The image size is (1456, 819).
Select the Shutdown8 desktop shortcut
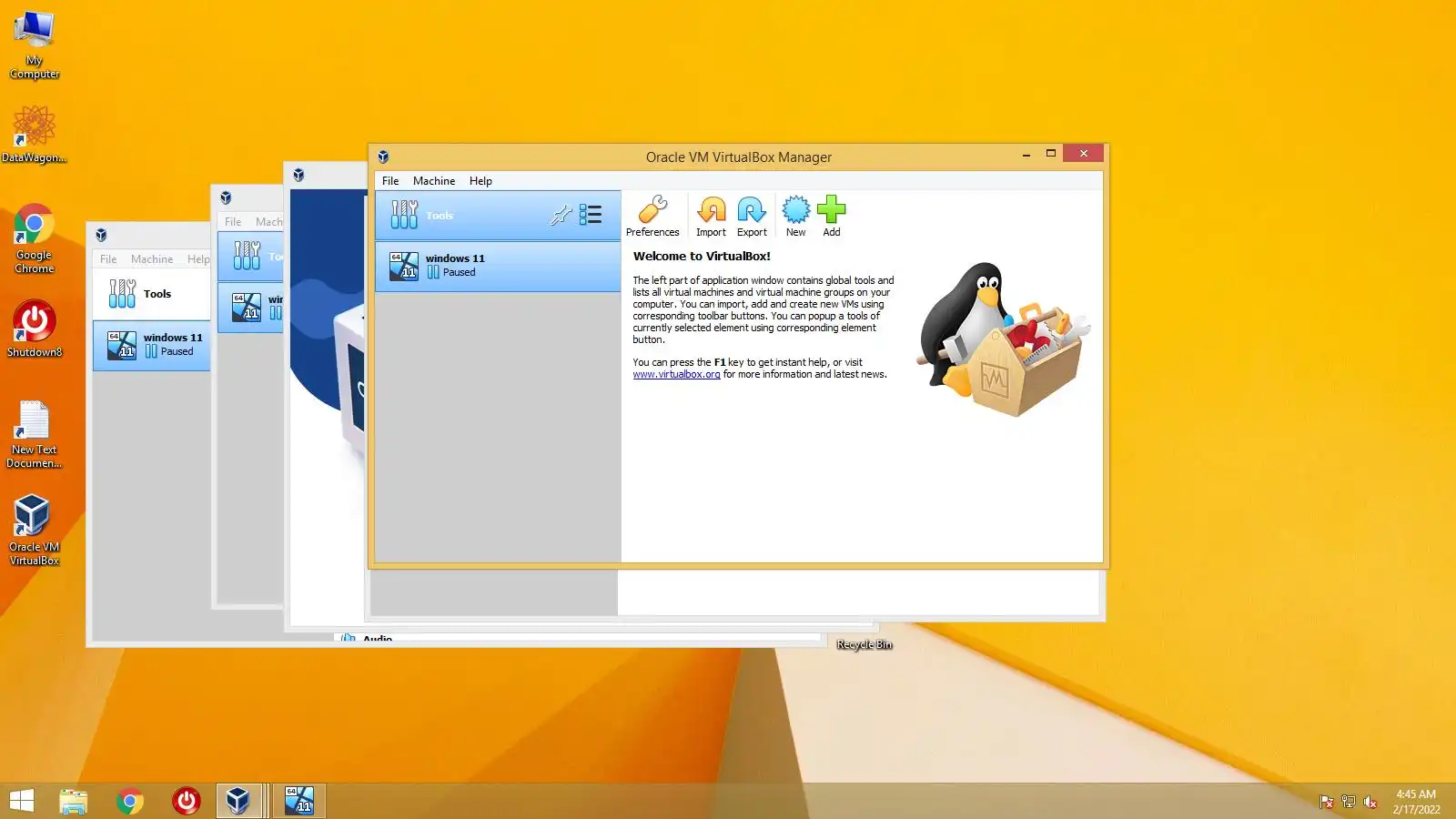coord(35,329)
